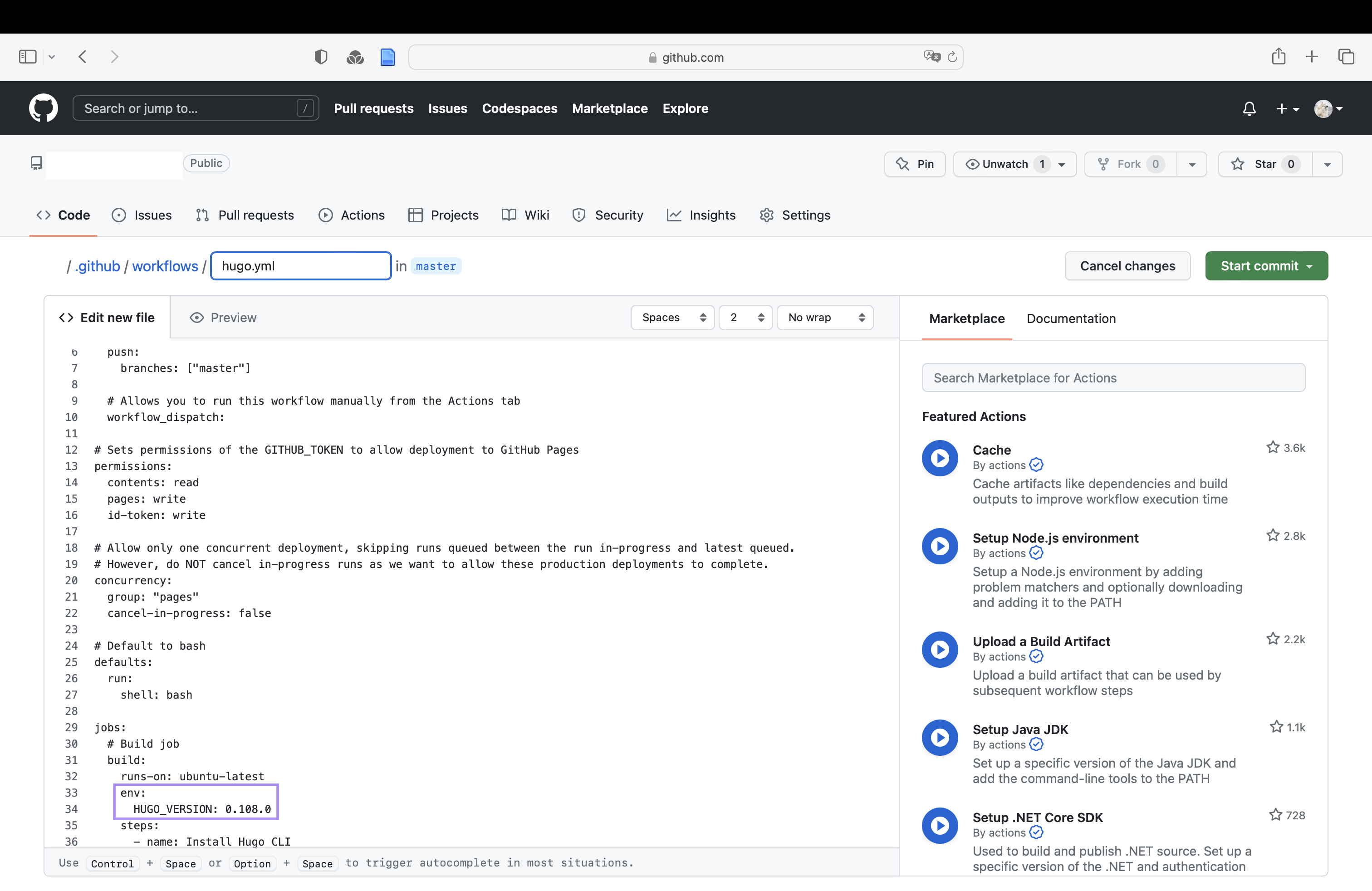Click the Insights tab icon
1372x891 pixels.
676,215
